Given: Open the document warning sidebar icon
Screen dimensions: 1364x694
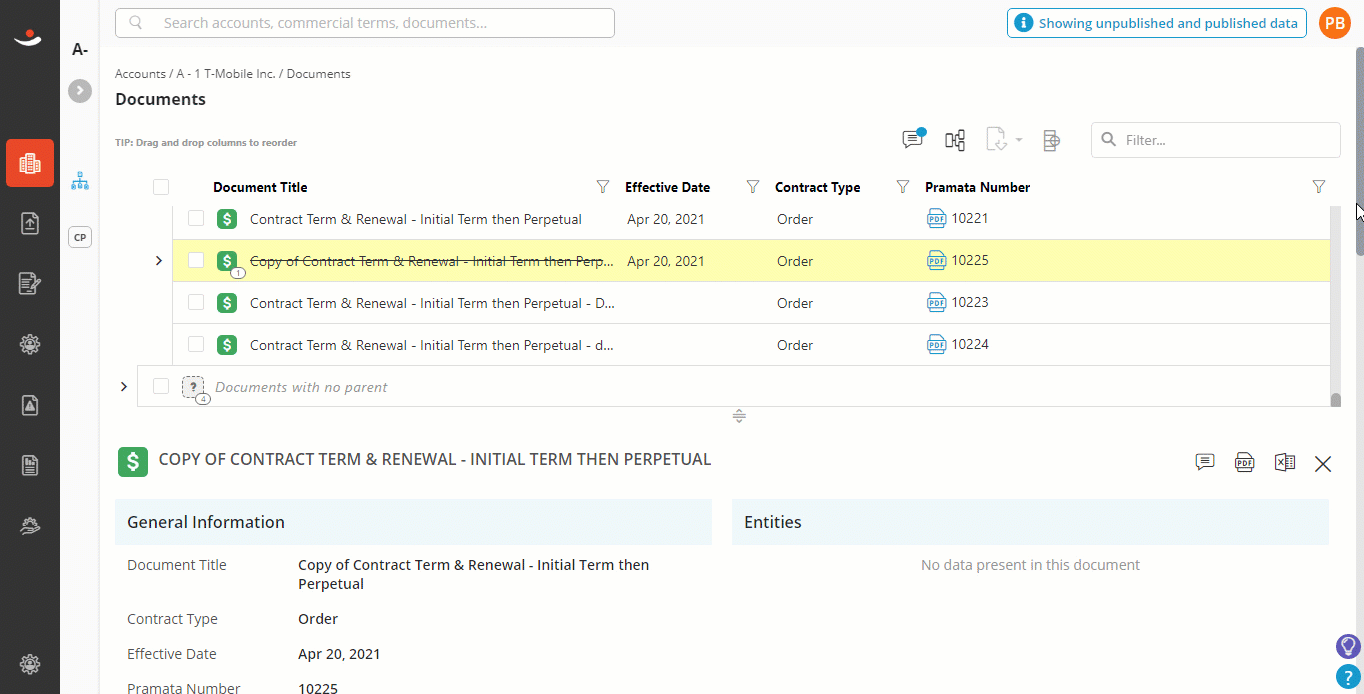Looking at the screenshot, I should [30, 405].
